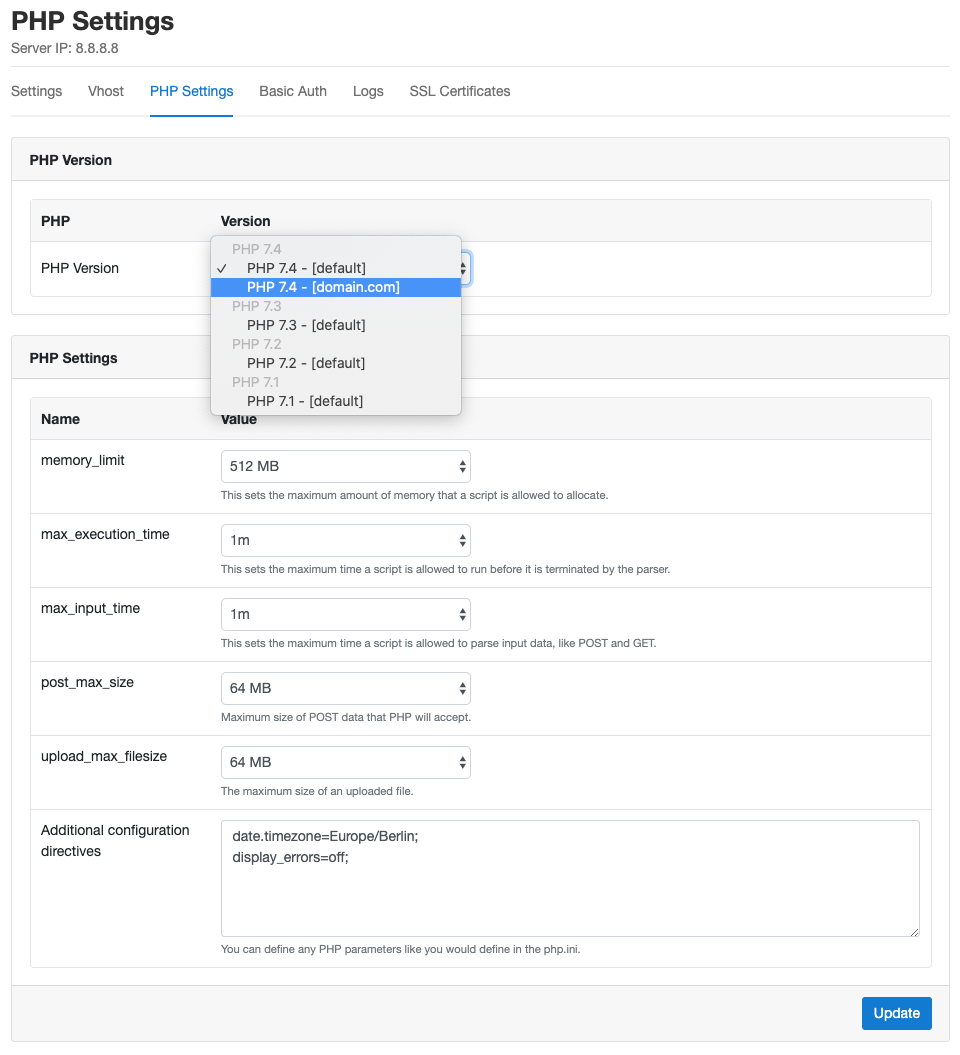Open the SSL Certificates tab
Screen dimensions: 960x1055
(459, 92)
